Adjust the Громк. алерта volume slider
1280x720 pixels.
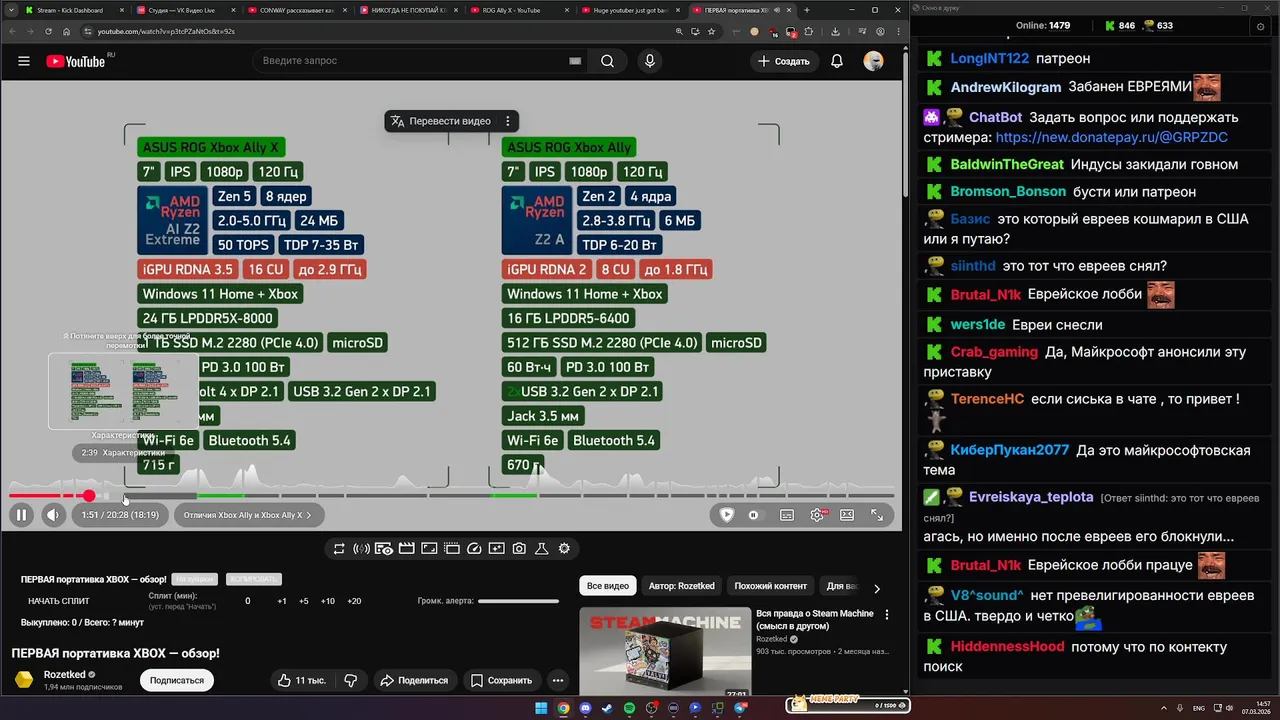[518, 601]
